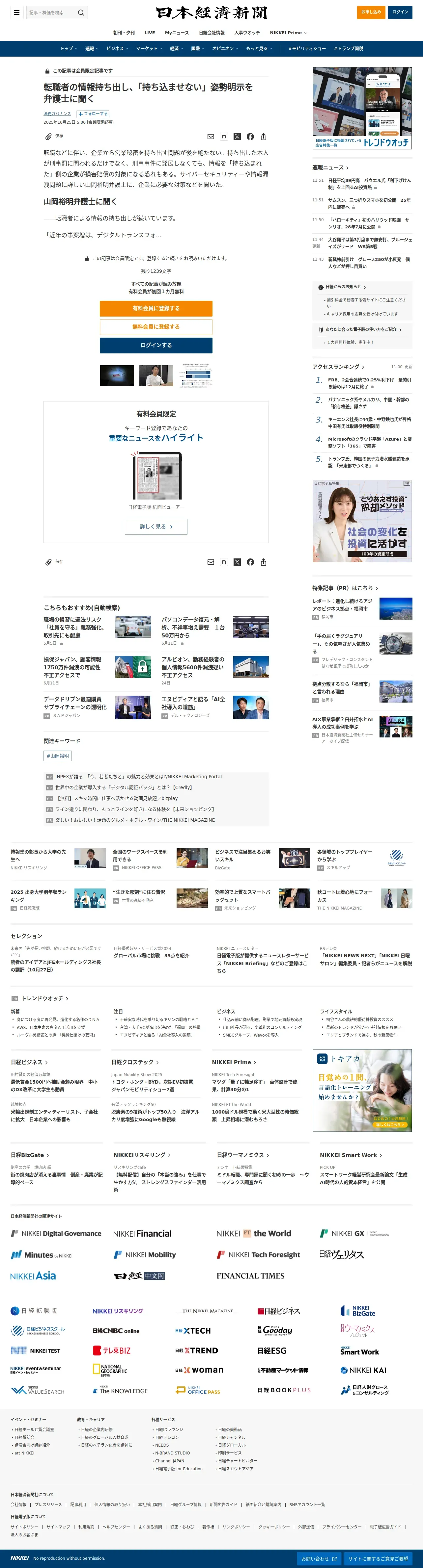This screenshot has width=423, height=1568.
Task: Open NIKKEI KAI logo
Action: 363,1370
